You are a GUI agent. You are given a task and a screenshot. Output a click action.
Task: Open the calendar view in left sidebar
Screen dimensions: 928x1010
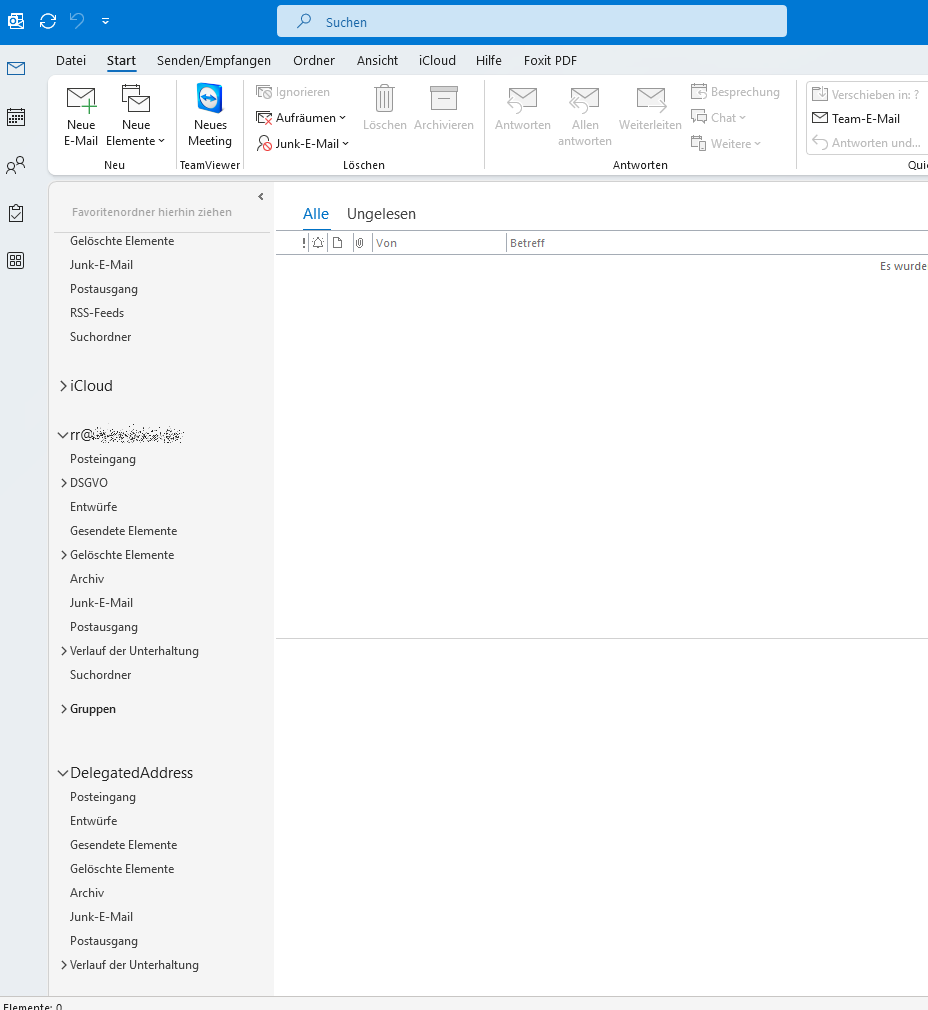[x=16, y=117]
